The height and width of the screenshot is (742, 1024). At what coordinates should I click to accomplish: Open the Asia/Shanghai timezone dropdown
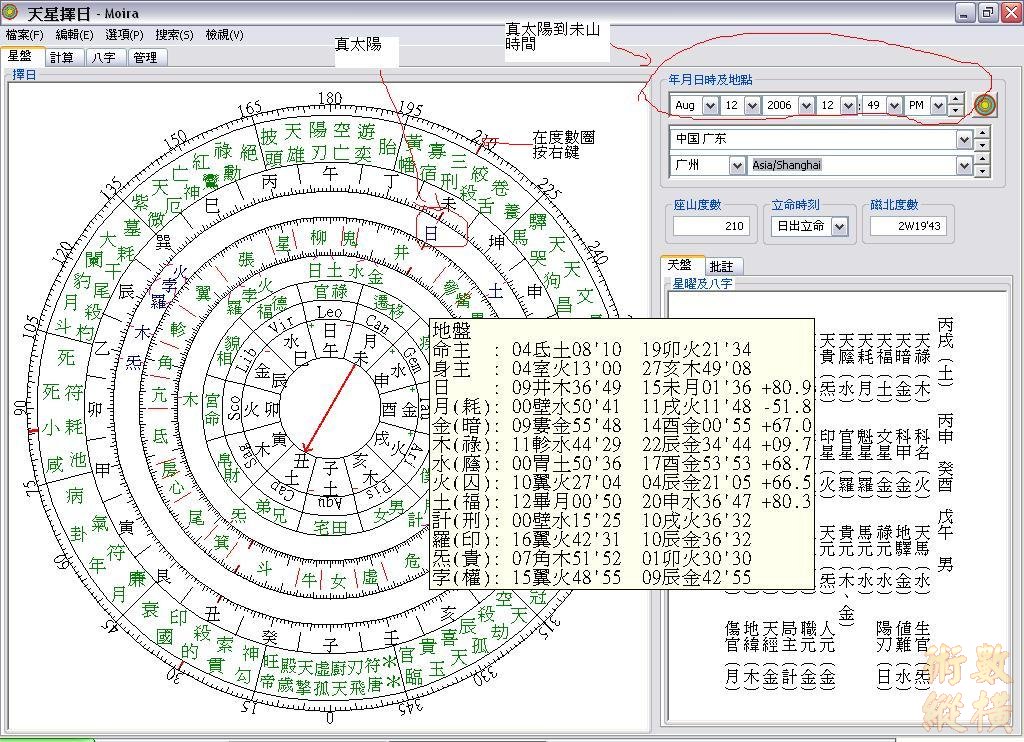click(x=964, y=165)
